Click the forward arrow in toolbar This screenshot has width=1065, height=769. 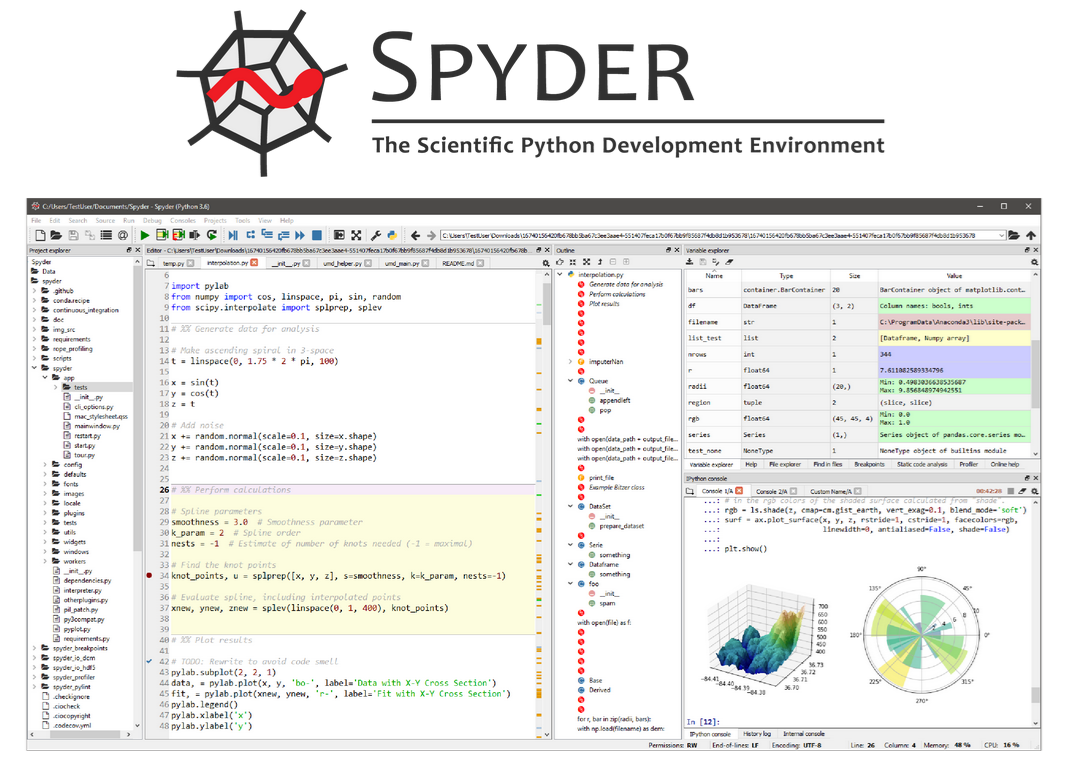point(431,235)
